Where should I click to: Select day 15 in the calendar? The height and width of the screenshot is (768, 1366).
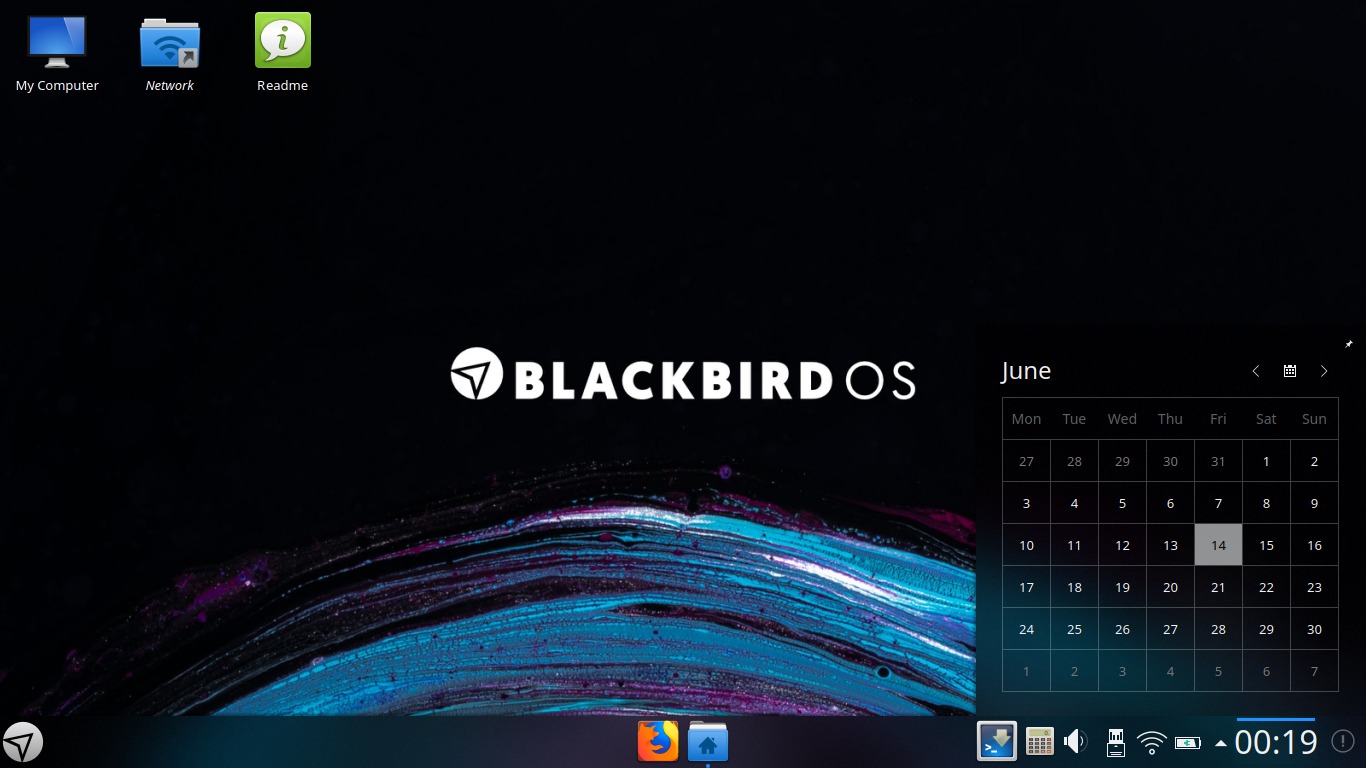click(x=1266, y=545)
